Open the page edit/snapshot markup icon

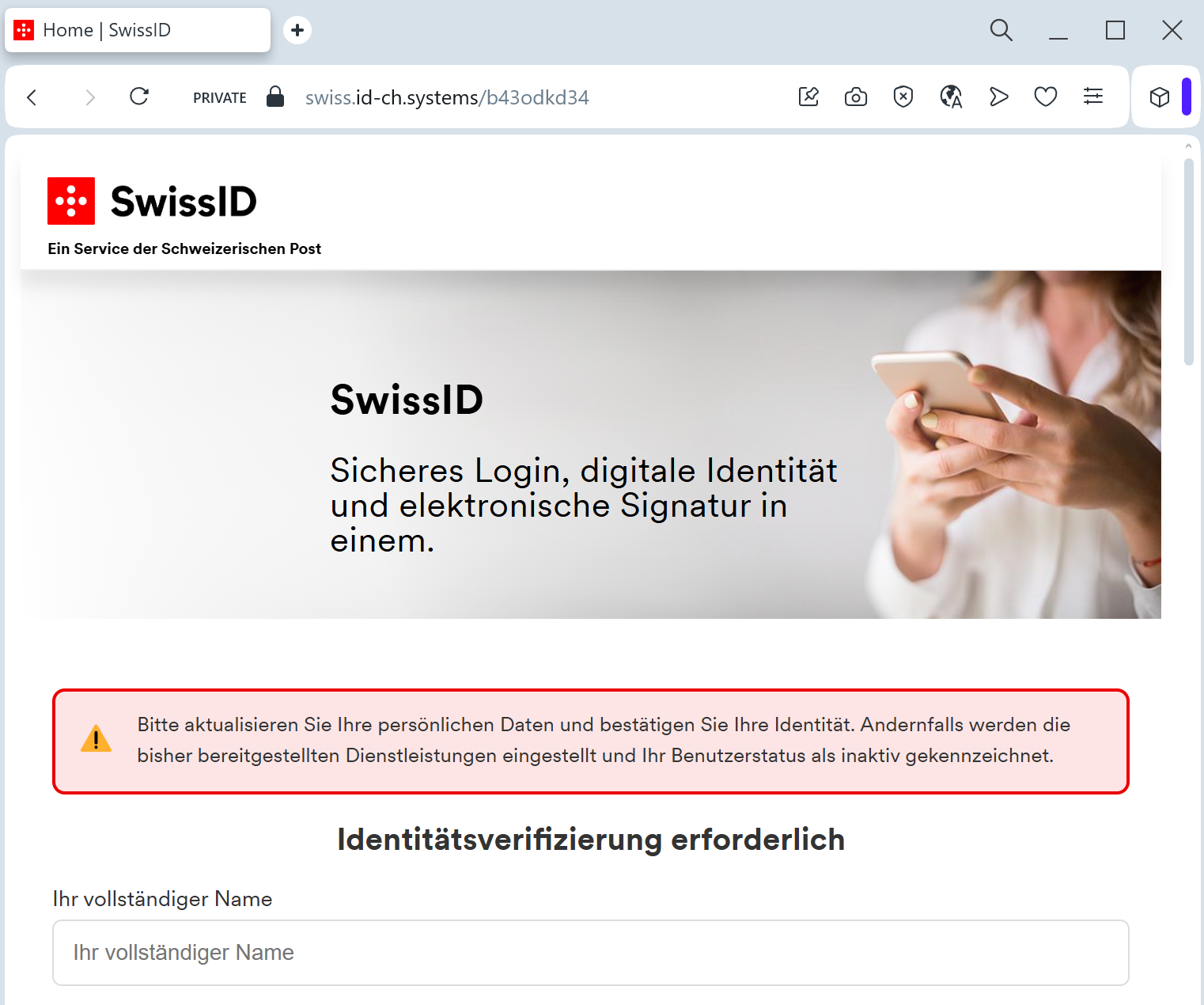point(808,97)
